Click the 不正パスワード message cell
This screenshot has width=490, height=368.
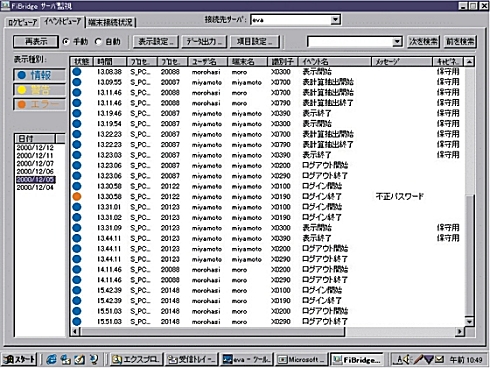click(400, 197)
